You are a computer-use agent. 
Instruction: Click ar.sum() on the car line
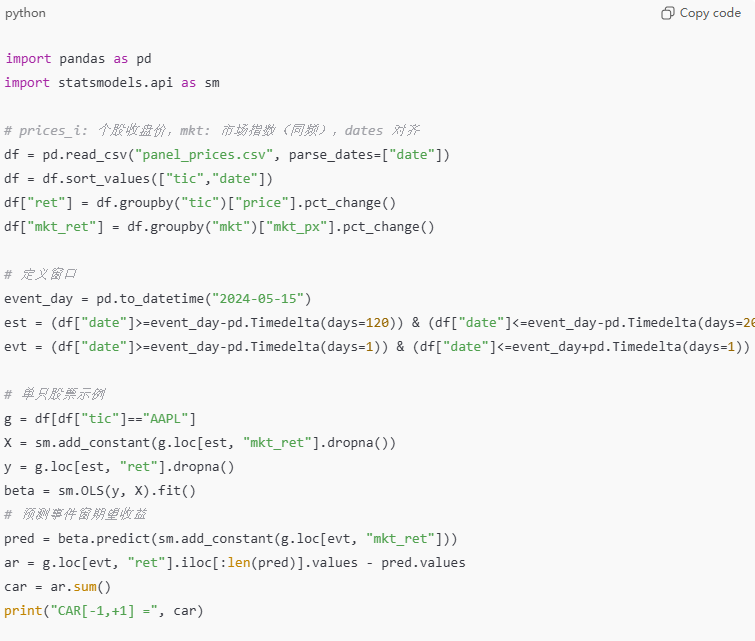click(x=80, y=587)
